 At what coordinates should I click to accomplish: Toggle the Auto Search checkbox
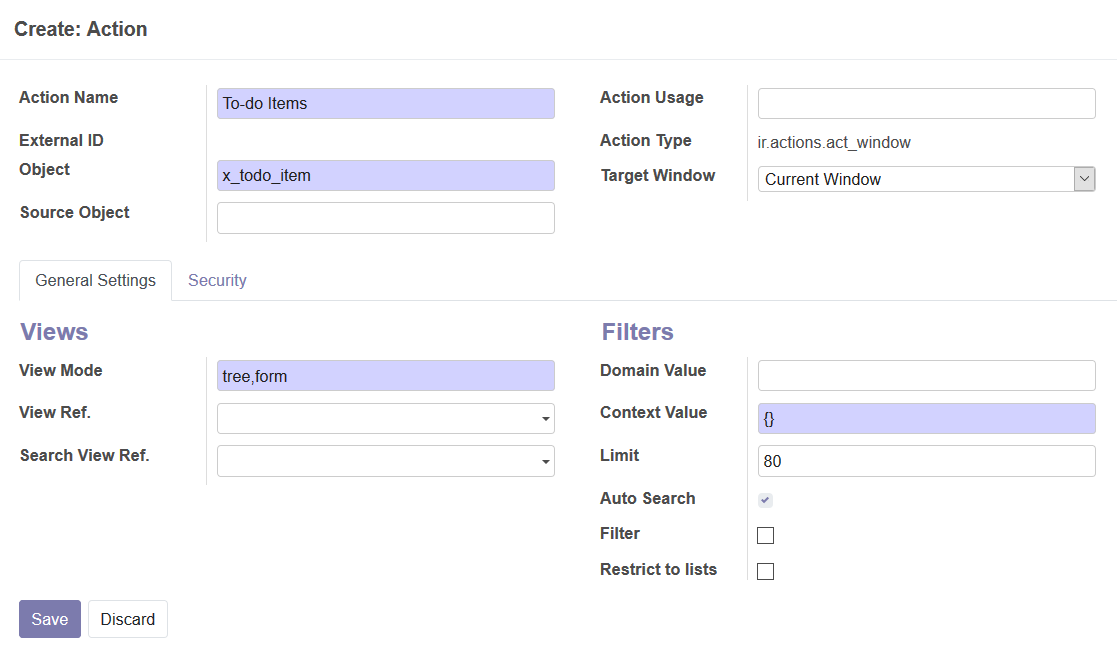pyautogui.click(x=765, y=500)
